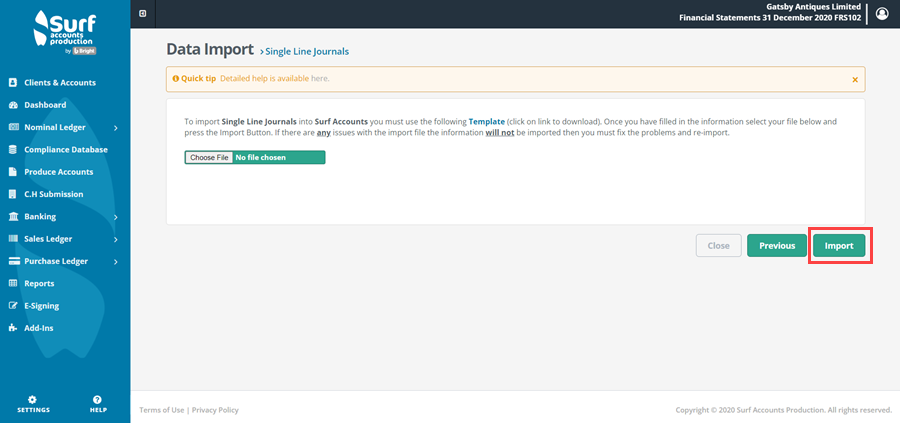Open Produce Accounts menu item
Screen dimensions: 900x423
(x=59, y=172)
